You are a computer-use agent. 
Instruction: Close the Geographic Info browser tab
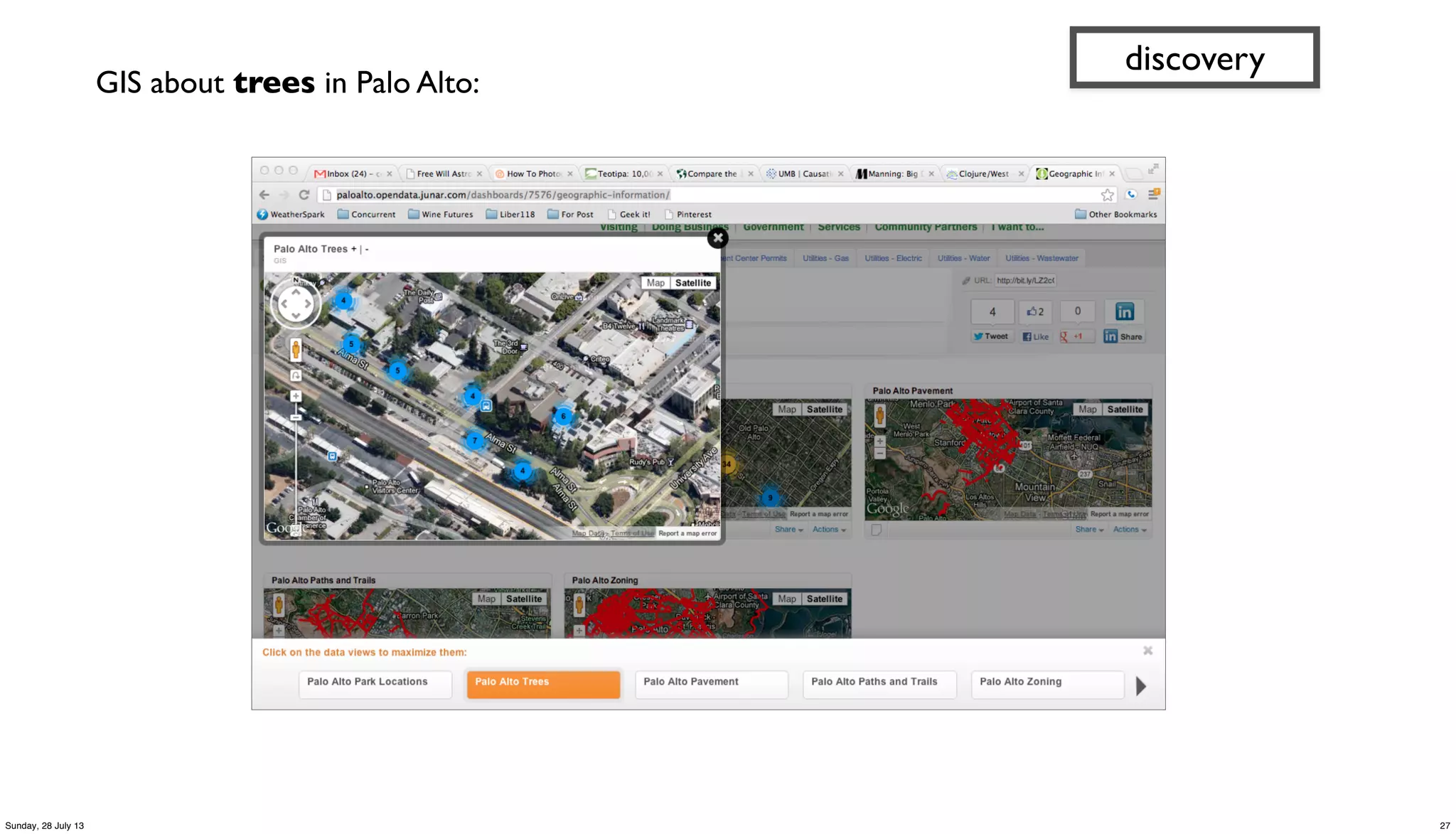tap(1112, 173)
